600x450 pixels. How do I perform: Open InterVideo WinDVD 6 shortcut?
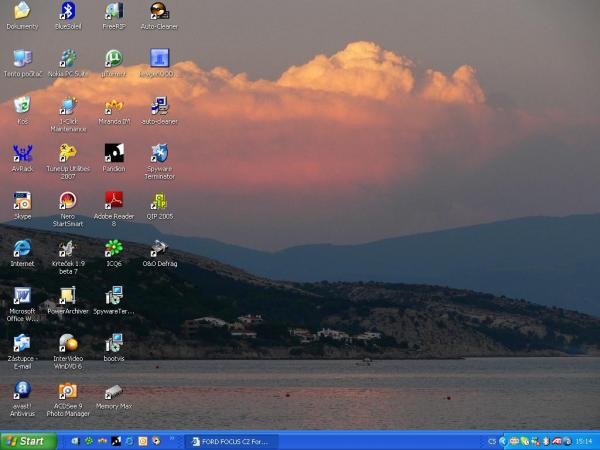tap(68, 343)
